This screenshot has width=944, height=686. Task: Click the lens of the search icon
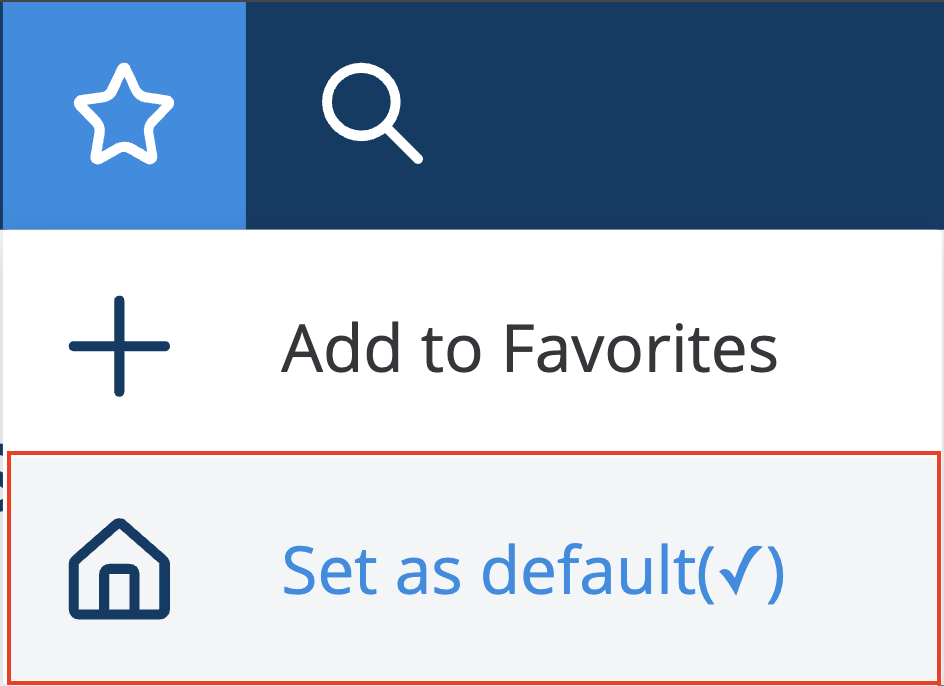click(x=361, y=102)
